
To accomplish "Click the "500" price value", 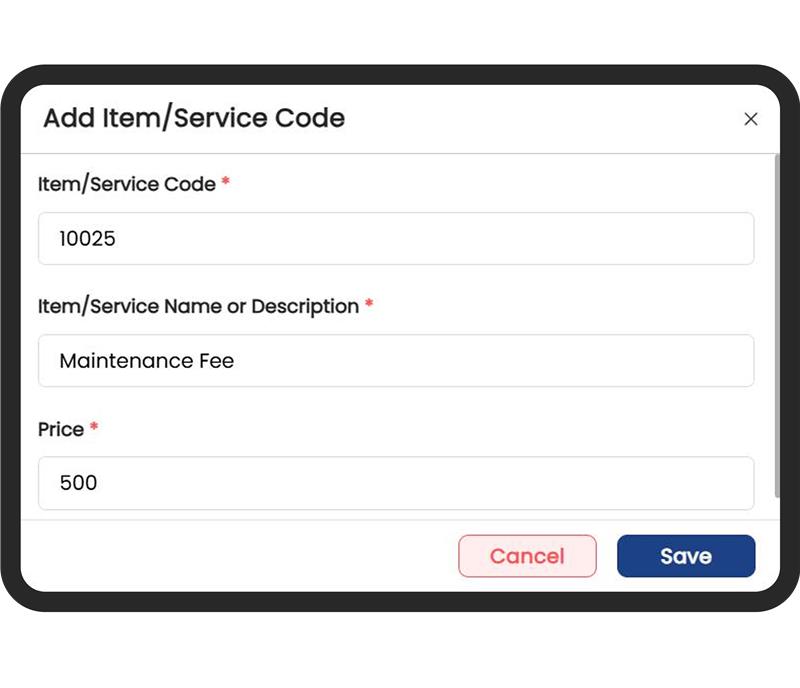I will point(79,483).
